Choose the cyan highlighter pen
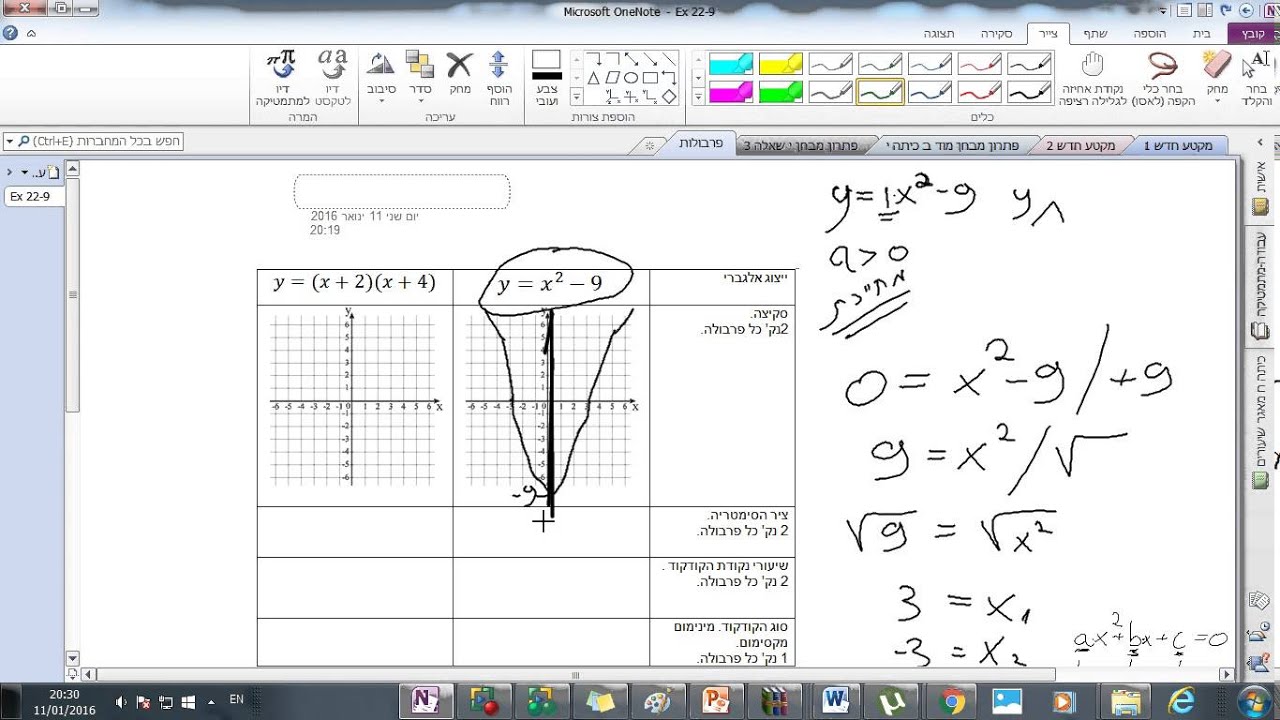 pyautogui.click(x=731, y=65)
